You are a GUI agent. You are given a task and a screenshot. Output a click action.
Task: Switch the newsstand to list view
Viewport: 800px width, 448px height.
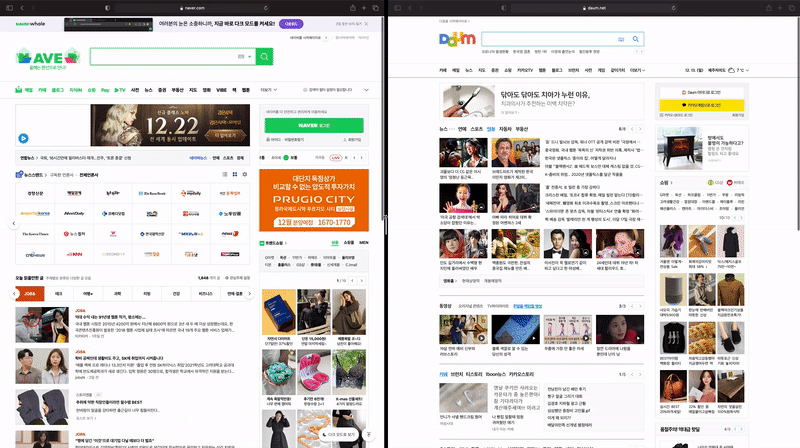click(224, 175)
